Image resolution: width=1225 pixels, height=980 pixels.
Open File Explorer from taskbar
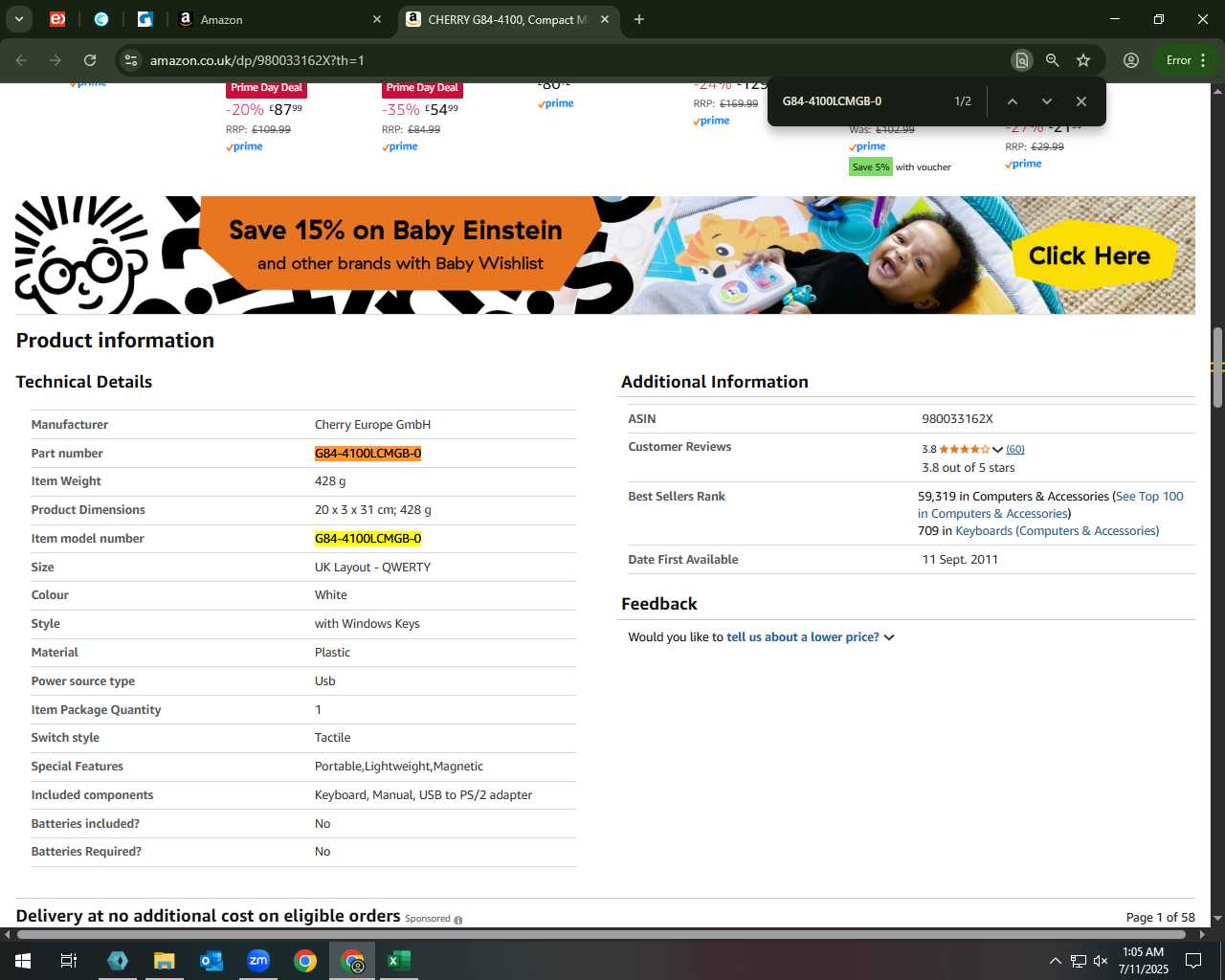pyautogui.click(x=165, y=961)
